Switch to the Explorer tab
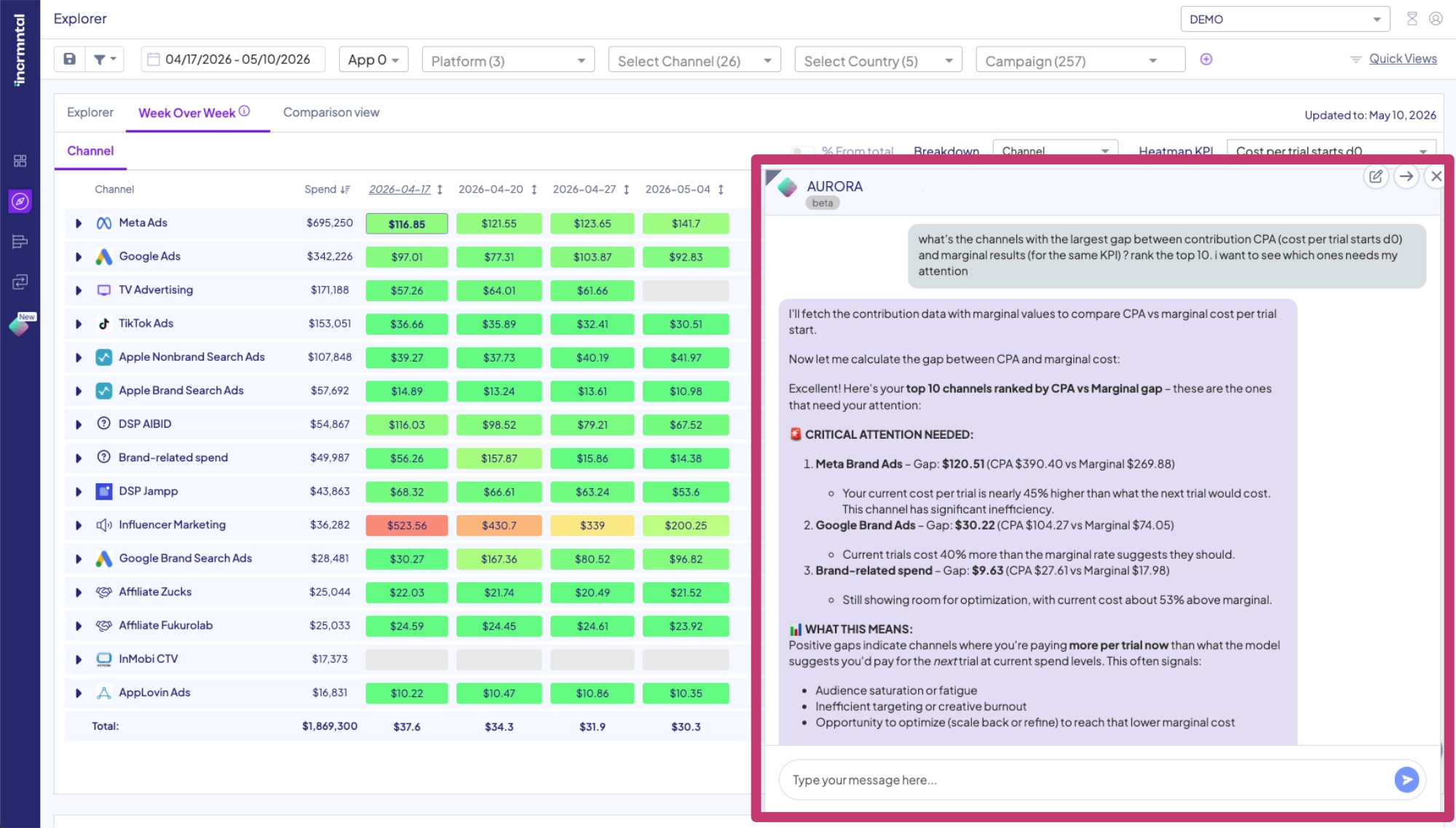Image resolution: width=1456 pixels, height=828 pixels. coord(90,112)
